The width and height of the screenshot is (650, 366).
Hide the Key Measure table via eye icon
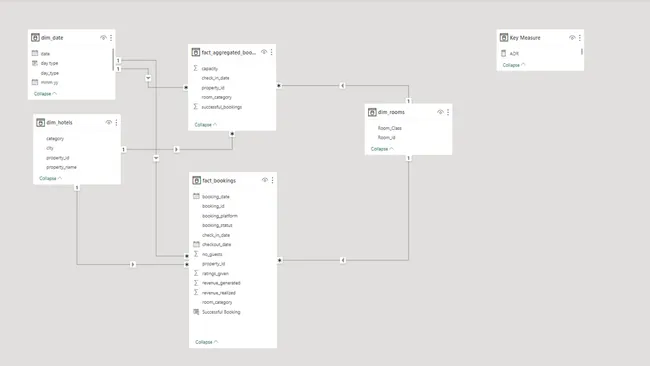point(572,38)
